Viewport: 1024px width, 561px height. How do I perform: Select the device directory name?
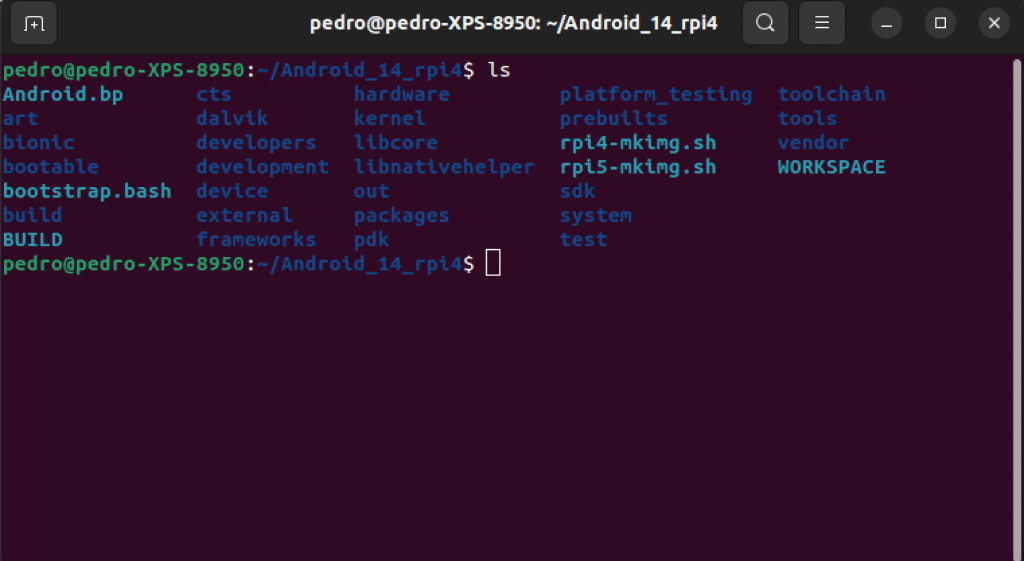pos(232,191)
